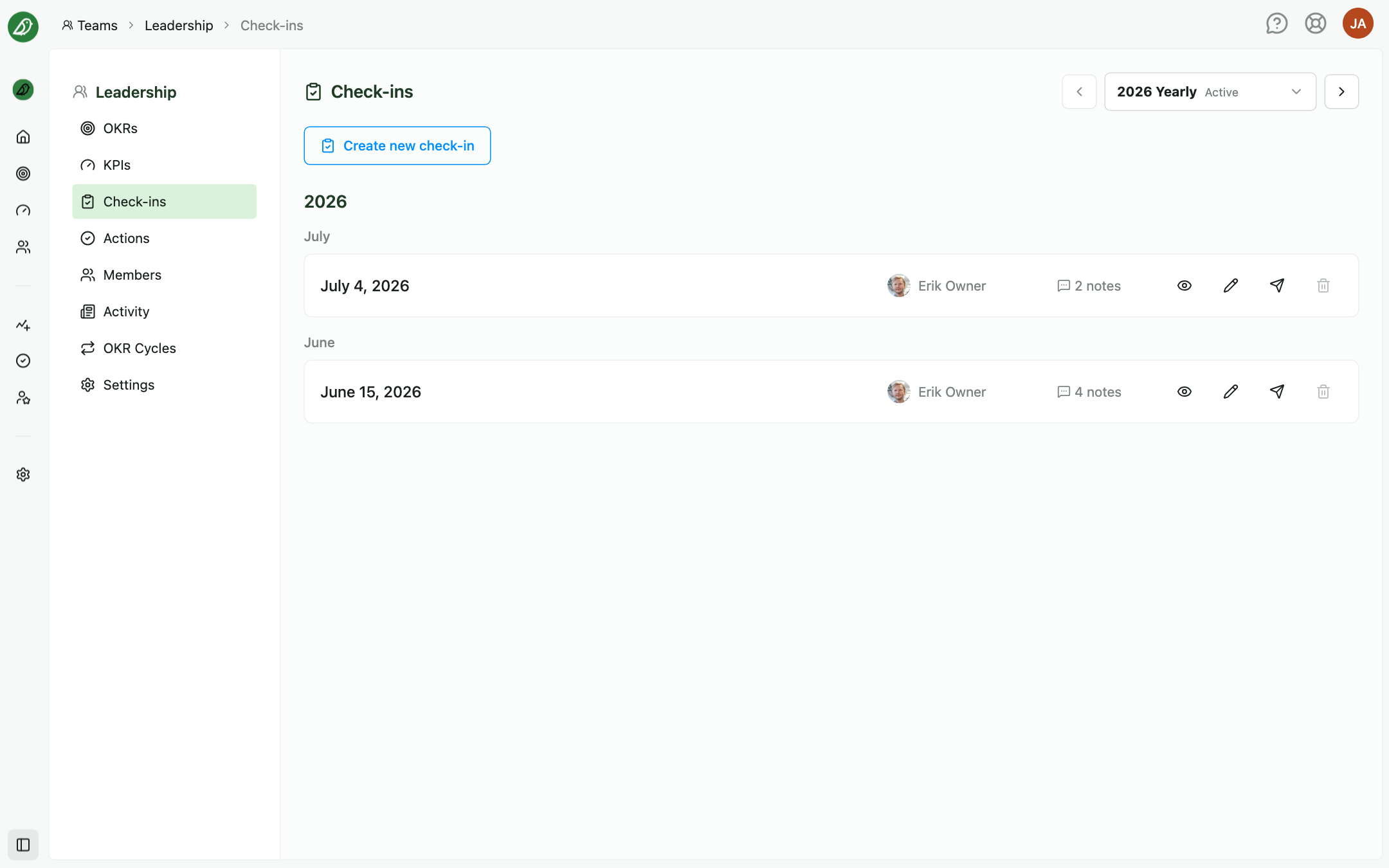The height and width of the screenshot is (868, 1389).
Task: Select OKRs in Leadership menu
Action: point(165,129)
